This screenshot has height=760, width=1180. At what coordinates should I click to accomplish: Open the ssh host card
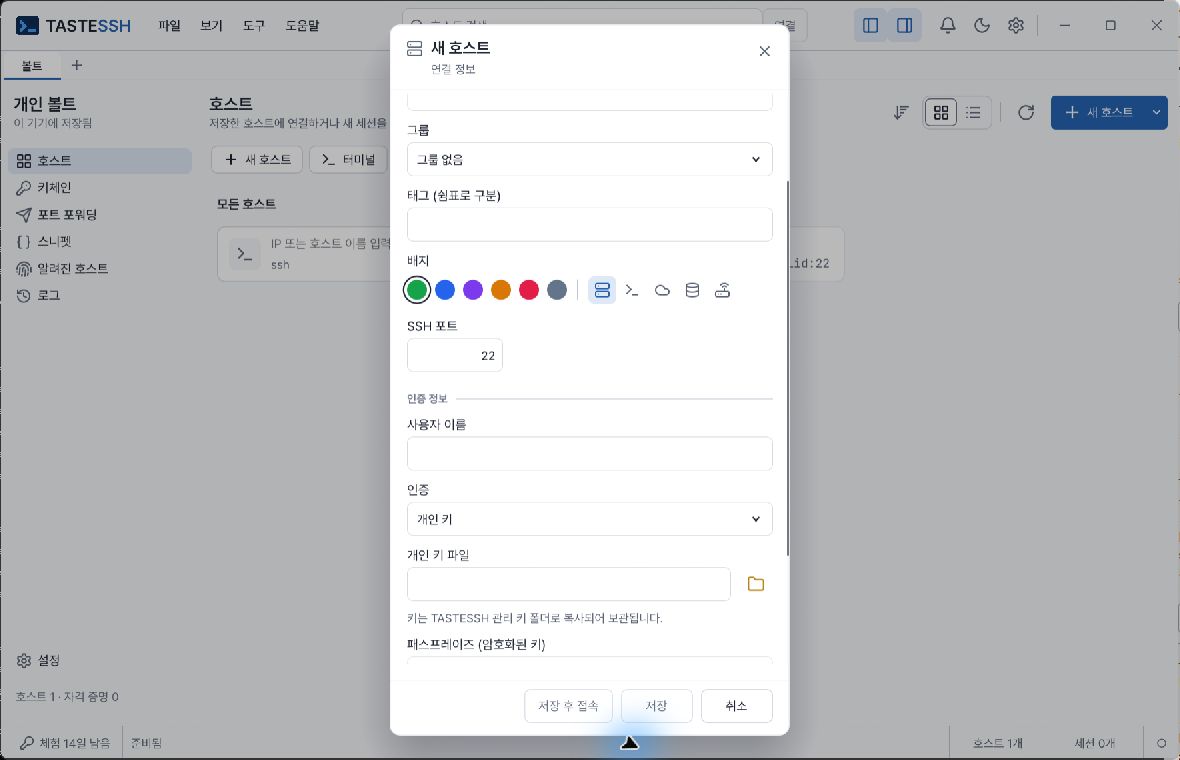click(x=304, y=254)
